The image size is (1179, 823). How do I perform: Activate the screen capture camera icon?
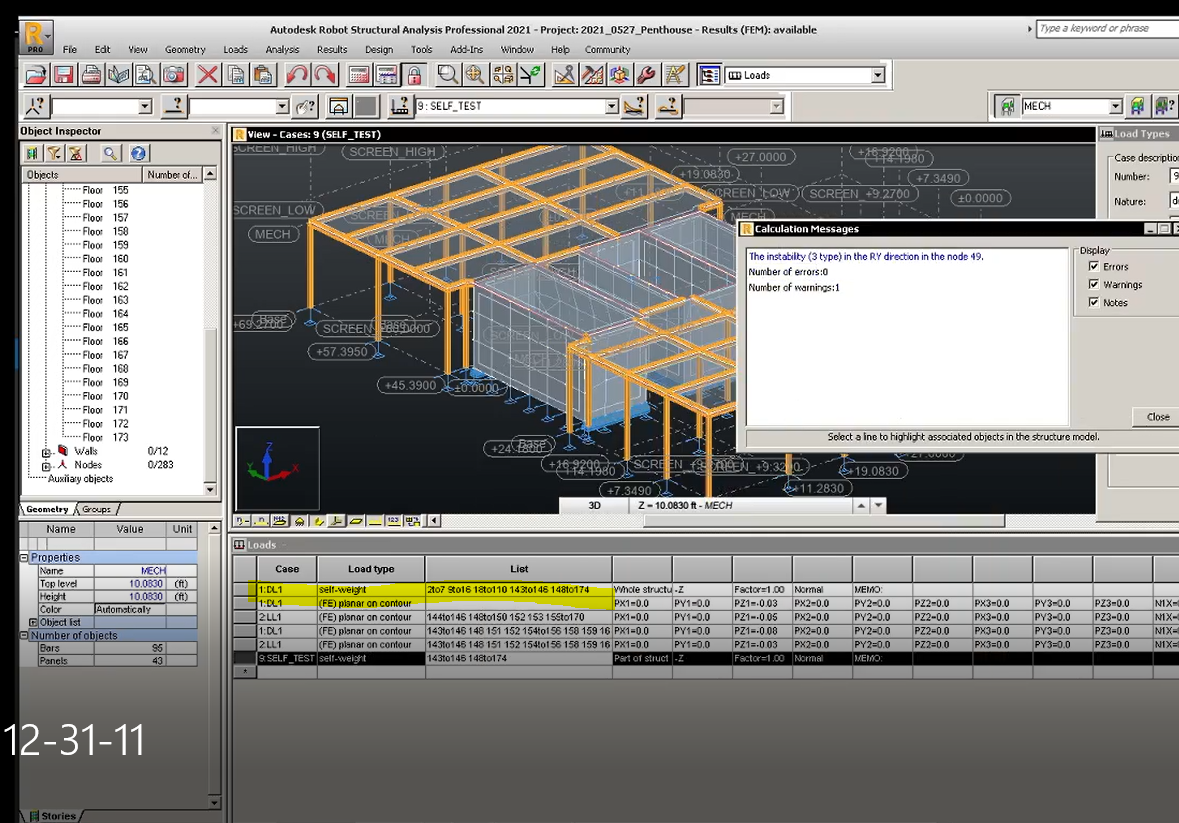[x=173, y=74]
